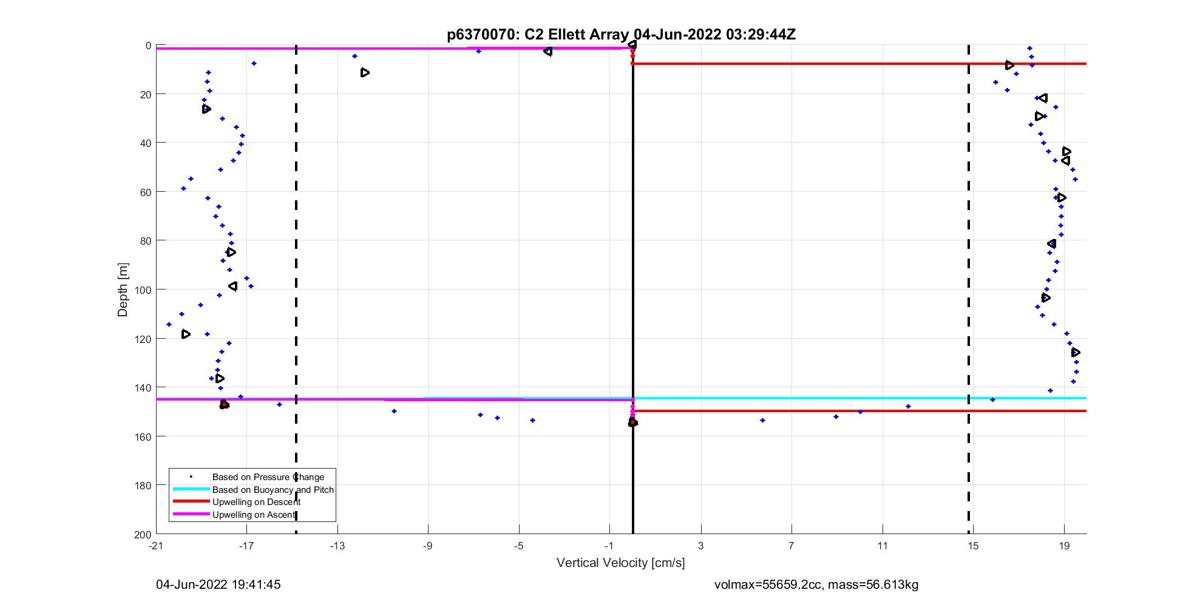
Task: Click the x-axis tick label '11'
Action: [x=882, y=547]
